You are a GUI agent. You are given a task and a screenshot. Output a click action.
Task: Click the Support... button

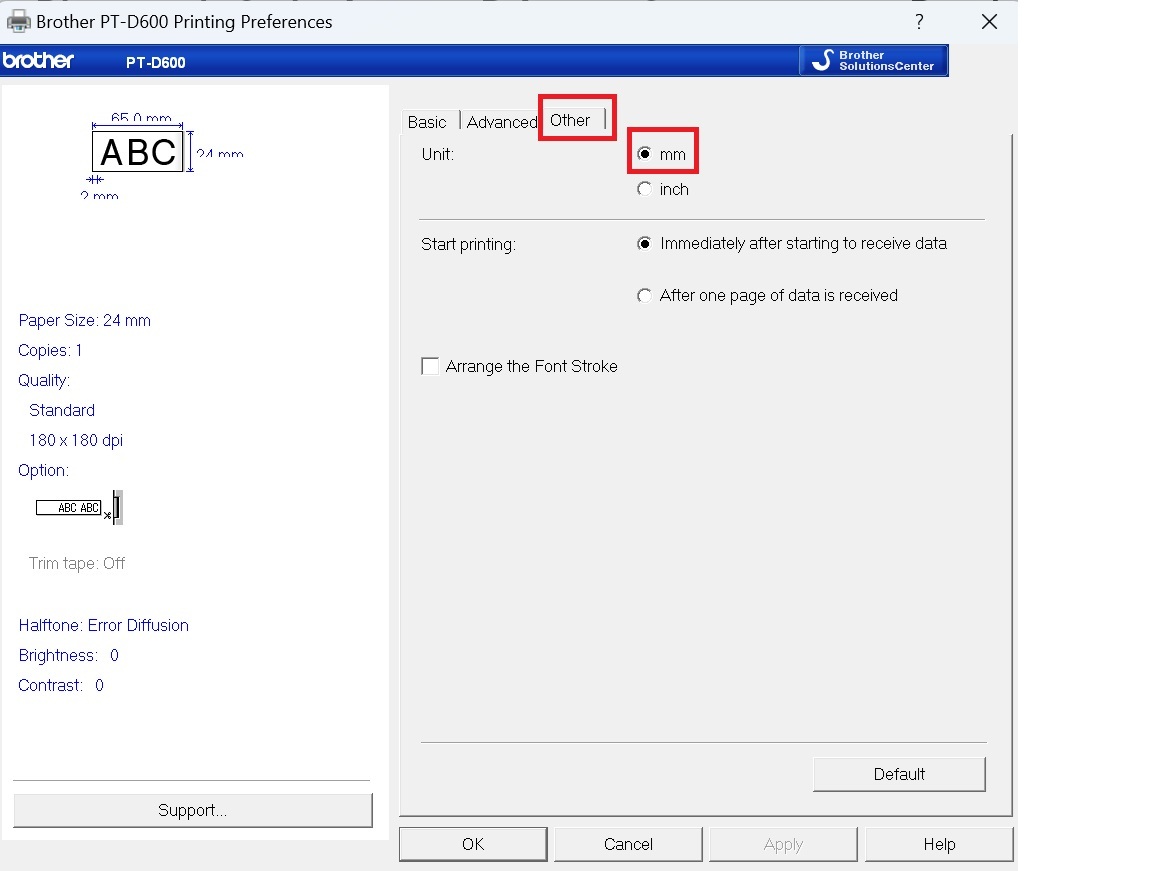(192, 810)
